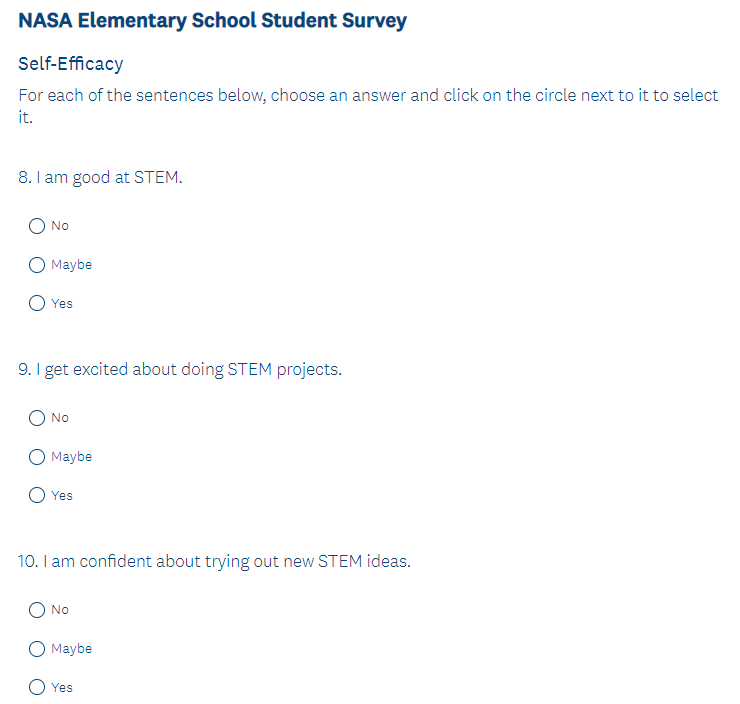The width and height of the screenshot is (740, 704).
Task: Select 'No' radio for 'I am good at STEM'
Action: click(x=37, y=226)
